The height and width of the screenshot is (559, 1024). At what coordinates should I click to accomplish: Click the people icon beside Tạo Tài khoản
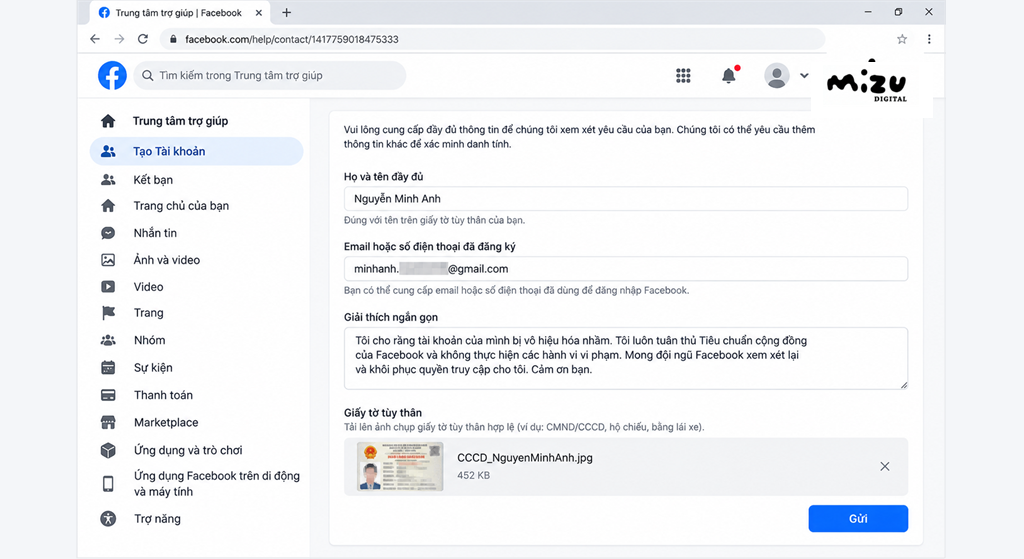(108, 152)
